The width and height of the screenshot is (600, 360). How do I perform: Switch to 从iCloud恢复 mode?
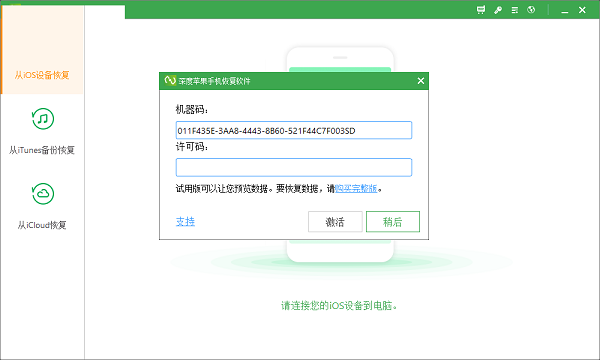pyautogui.click(x=42, y=225)
